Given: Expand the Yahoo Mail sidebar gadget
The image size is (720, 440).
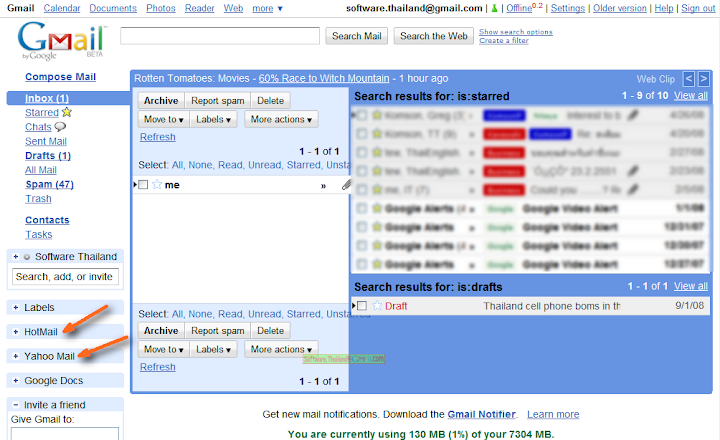Looking at the screenshot, I should coord(16,356).
